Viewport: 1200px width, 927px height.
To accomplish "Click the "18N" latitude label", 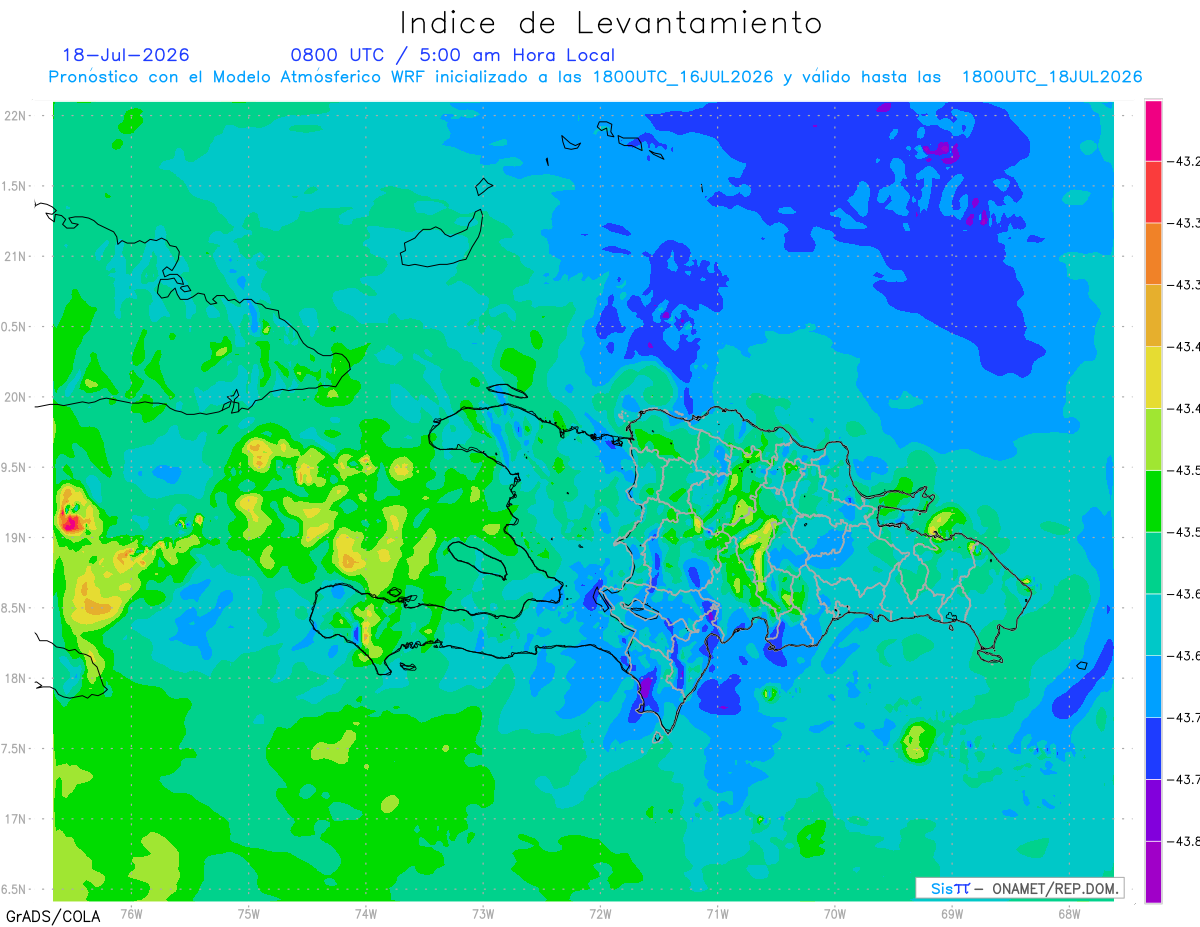I will tap(17, 678).
